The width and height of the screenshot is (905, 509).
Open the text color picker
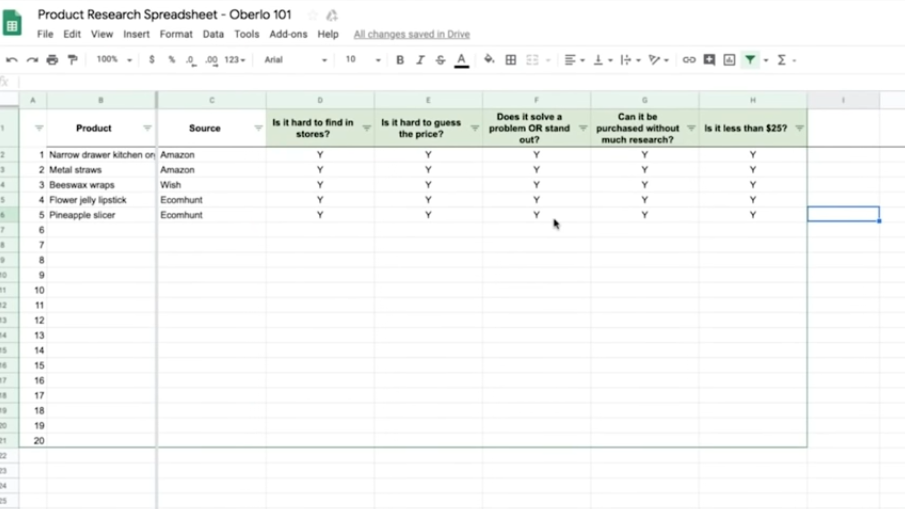[461, 60]
